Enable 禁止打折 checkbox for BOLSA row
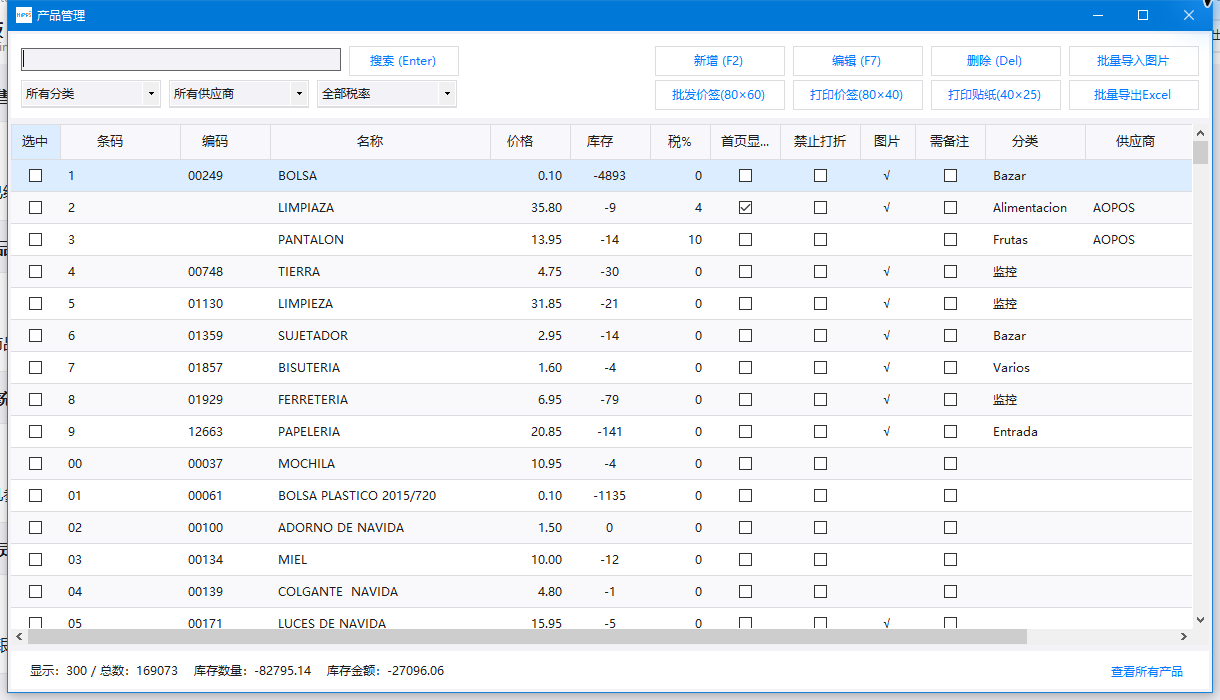This screenshot has height=700, width=1220. pos(820,176)
